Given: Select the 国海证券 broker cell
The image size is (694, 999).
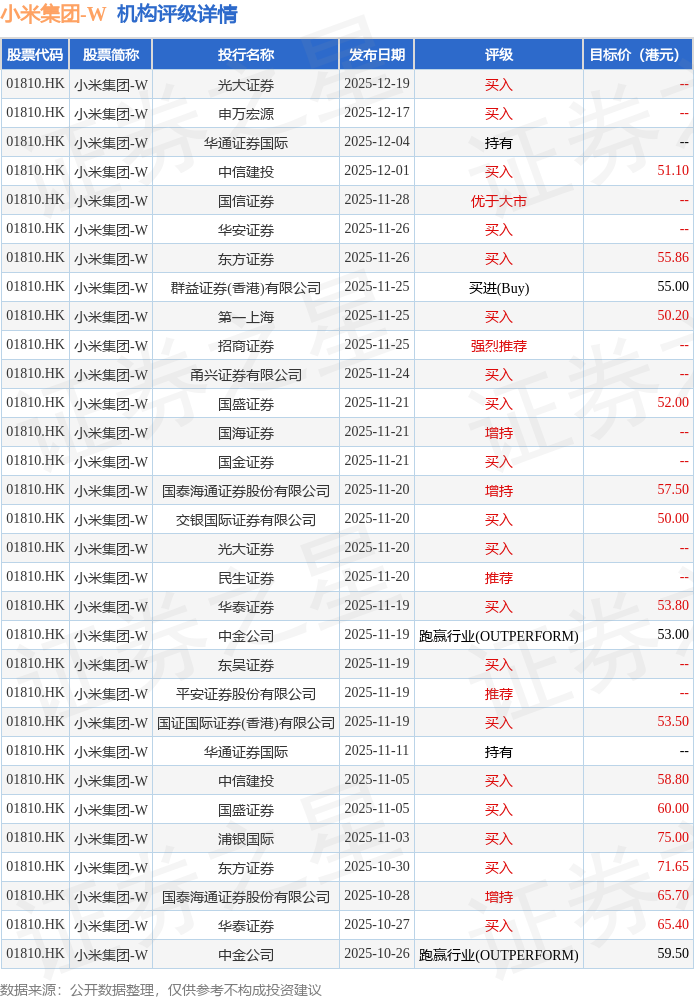Looking at the screenshot, I should point(246,432).
